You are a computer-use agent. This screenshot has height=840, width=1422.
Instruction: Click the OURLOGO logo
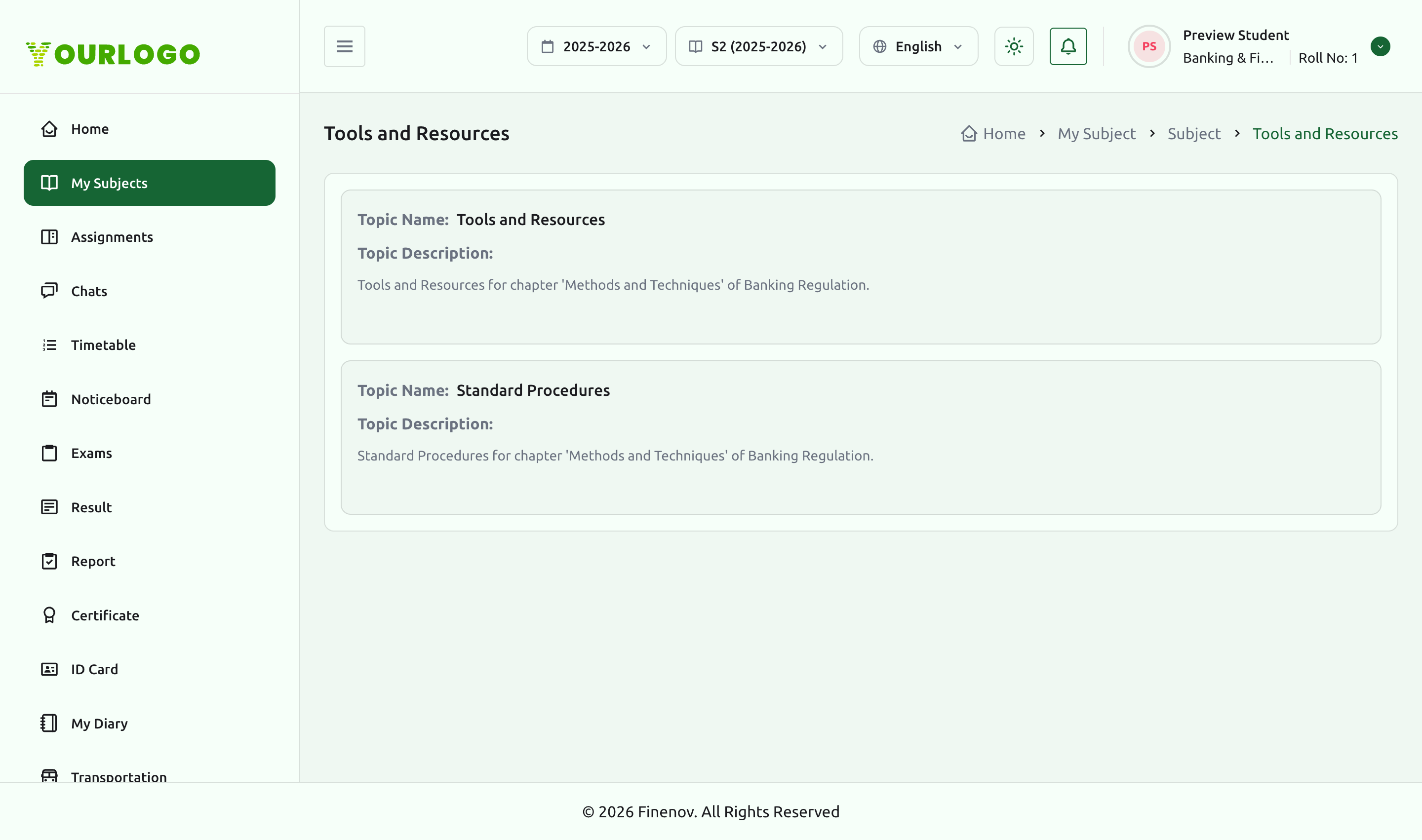[x=113, y=54]
